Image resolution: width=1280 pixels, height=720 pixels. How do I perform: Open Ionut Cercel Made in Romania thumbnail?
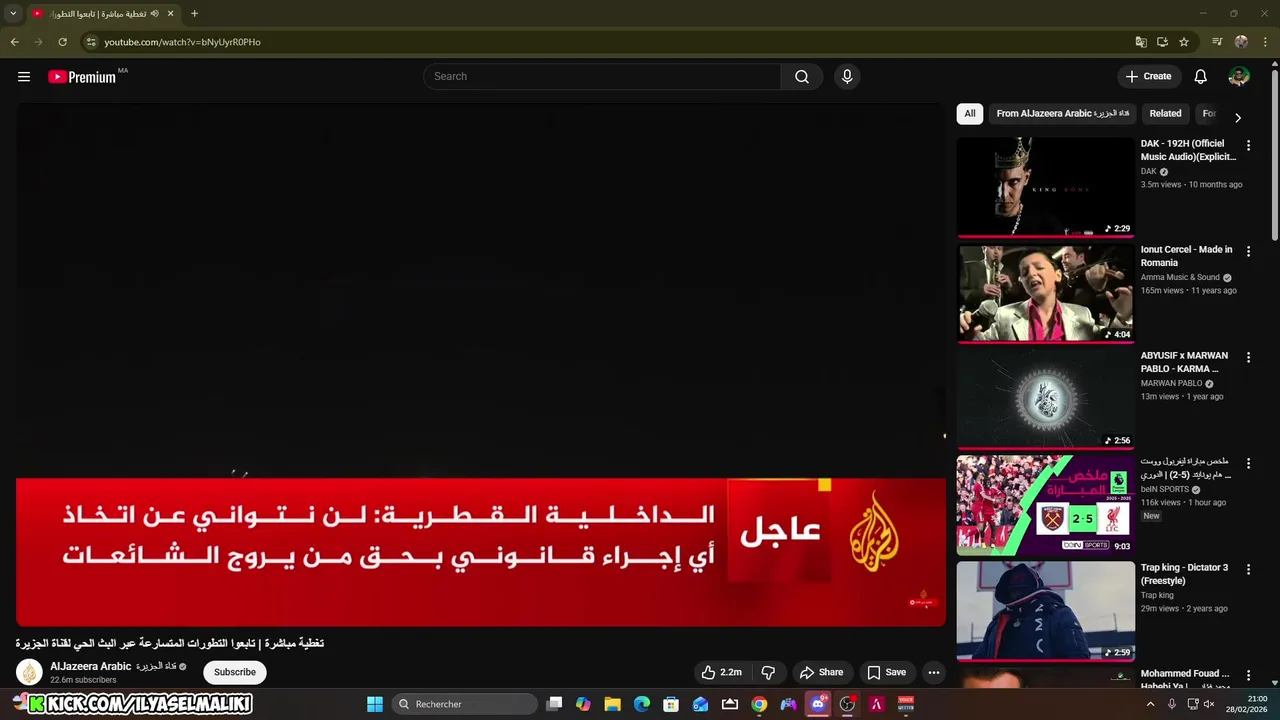tap(1045, 293)
